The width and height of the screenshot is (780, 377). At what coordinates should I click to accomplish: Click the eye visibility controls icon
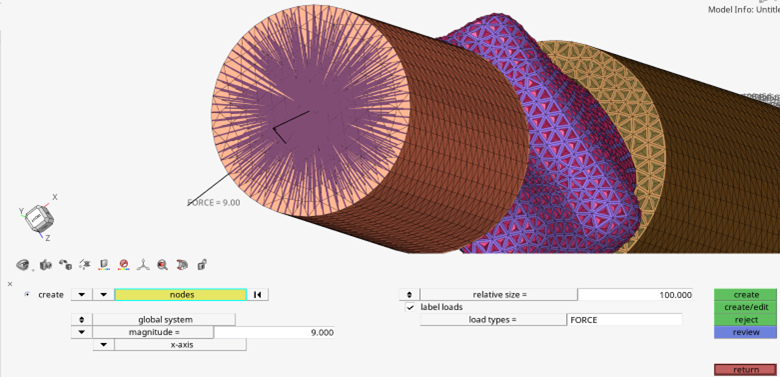pyautogui.click(x=23, y=265)
